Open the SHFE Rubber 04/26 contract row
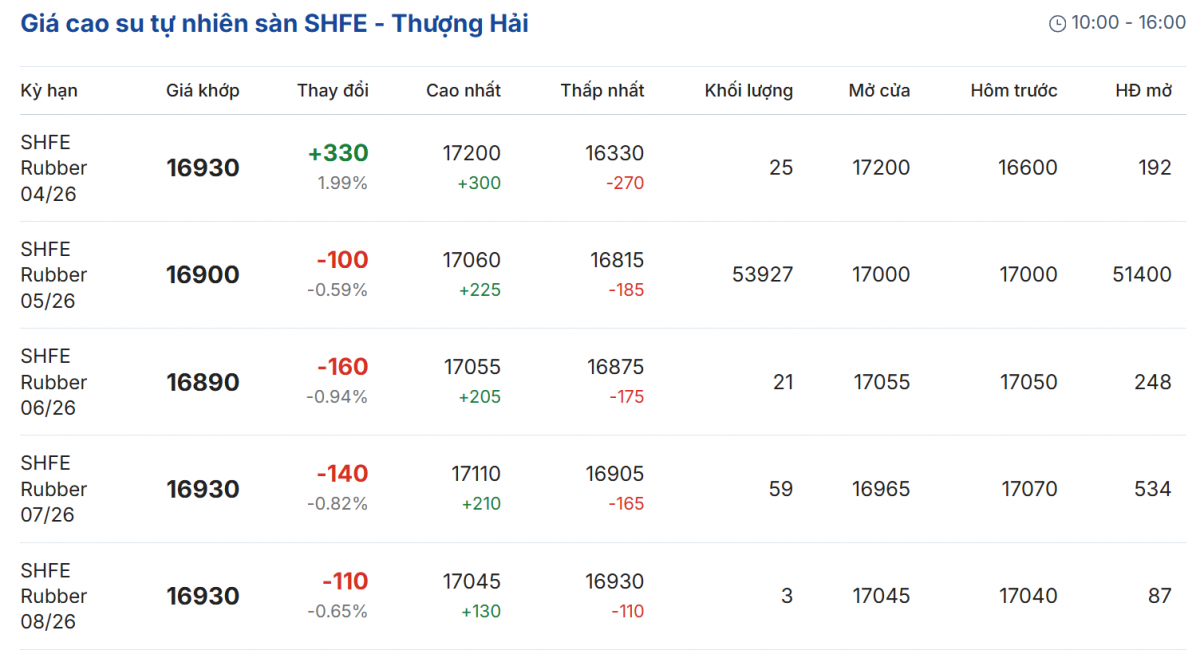 (53, 168)
